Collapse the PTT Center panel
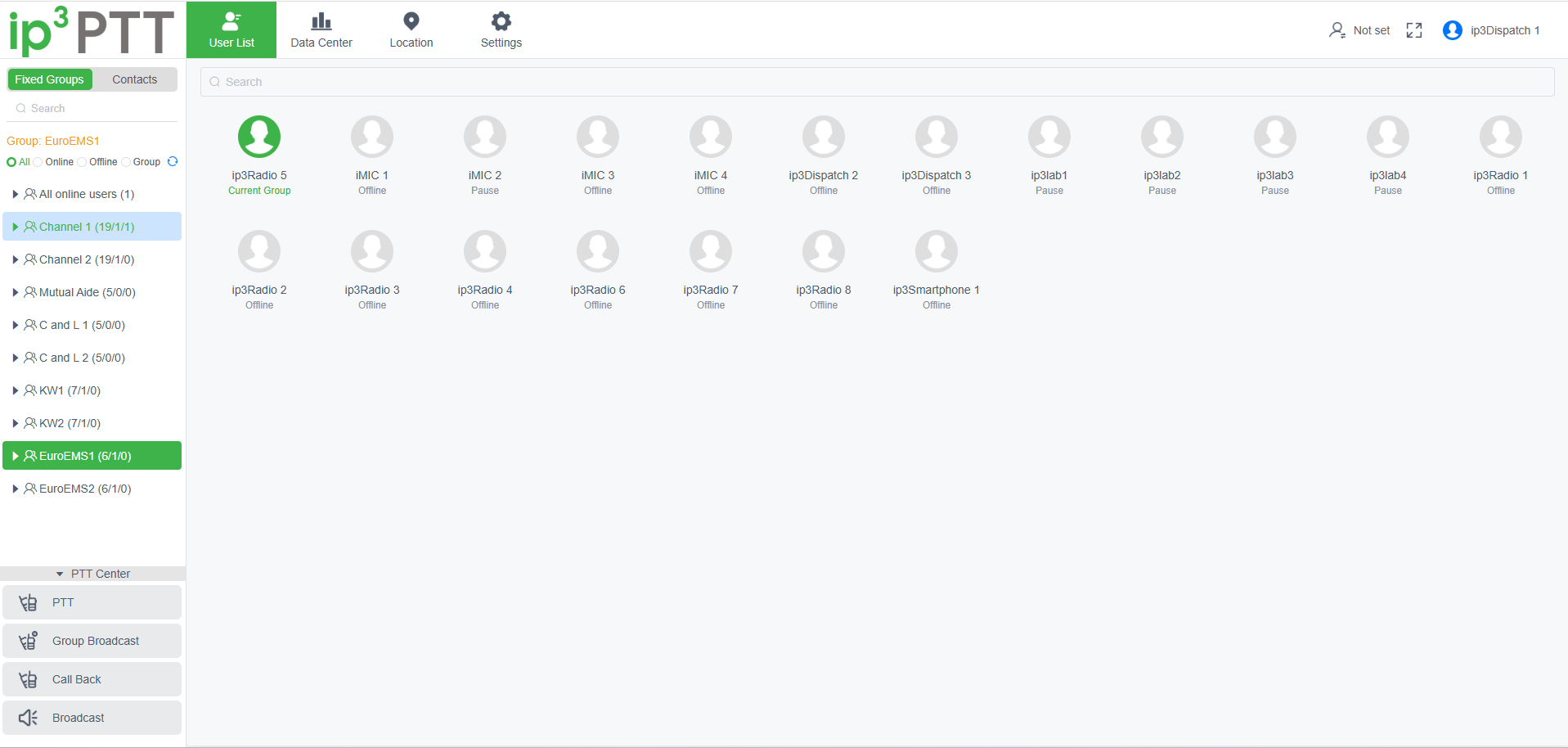The width and height of the screenshot is (1568, 748). (x=92, y=574)
